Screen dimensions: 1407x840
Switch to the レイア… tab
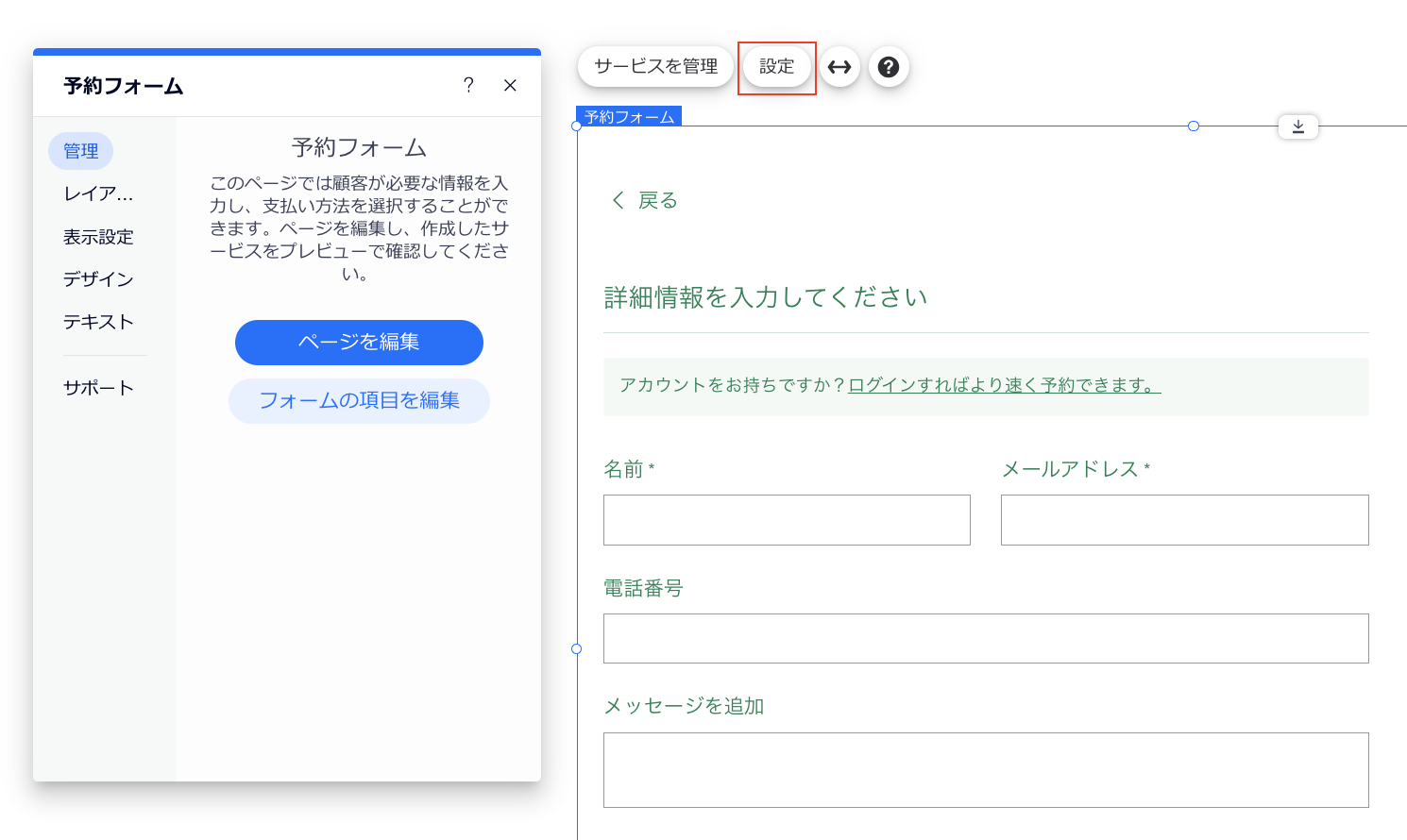click(x=98, y=194)
